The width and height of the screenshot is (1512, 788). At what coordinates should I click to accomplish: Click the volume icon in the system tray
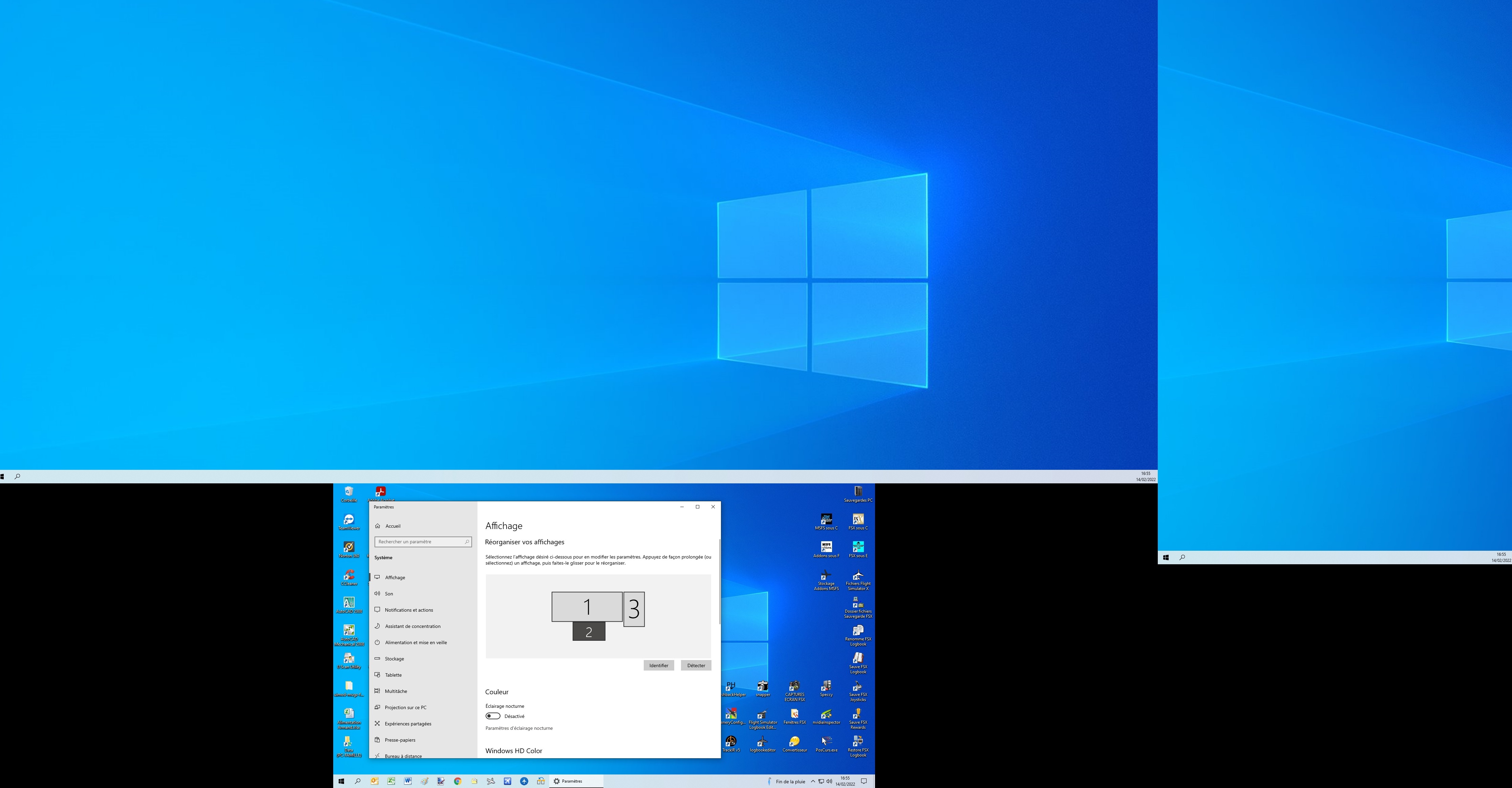pyautogui.click(x=829, y=781)
